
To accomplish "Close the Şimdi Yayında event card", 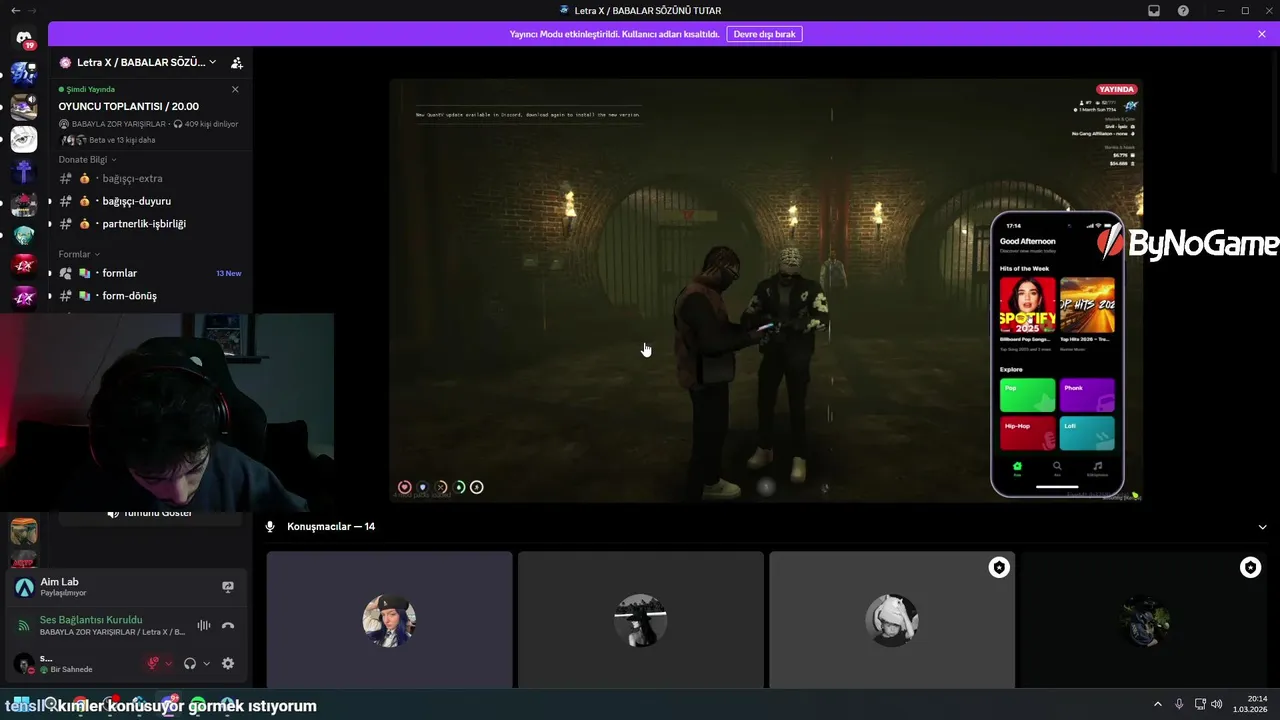I will point(235,89).
